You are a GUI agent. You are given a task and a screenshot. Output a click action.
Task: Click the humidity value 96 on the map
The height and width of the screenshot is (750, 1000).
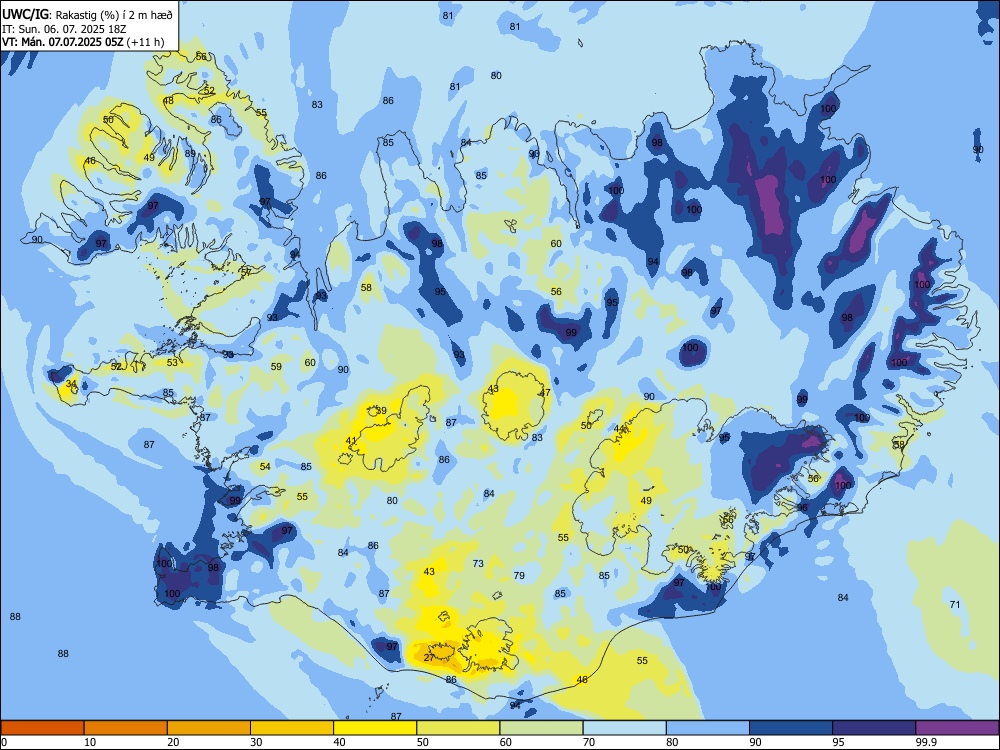[x=802, y=508]
